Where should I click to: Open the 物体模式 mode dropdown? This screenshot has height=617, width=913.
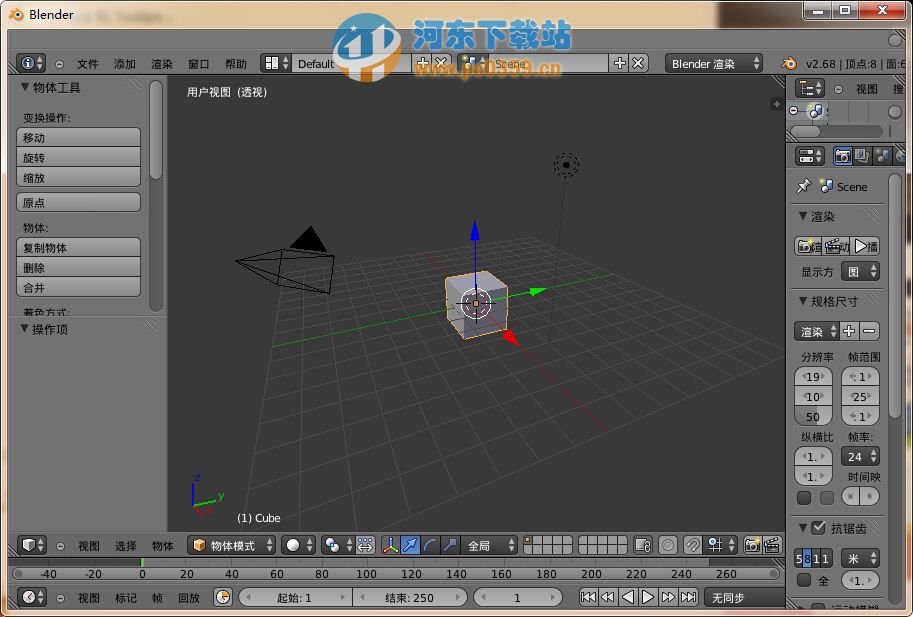(232, 545)
